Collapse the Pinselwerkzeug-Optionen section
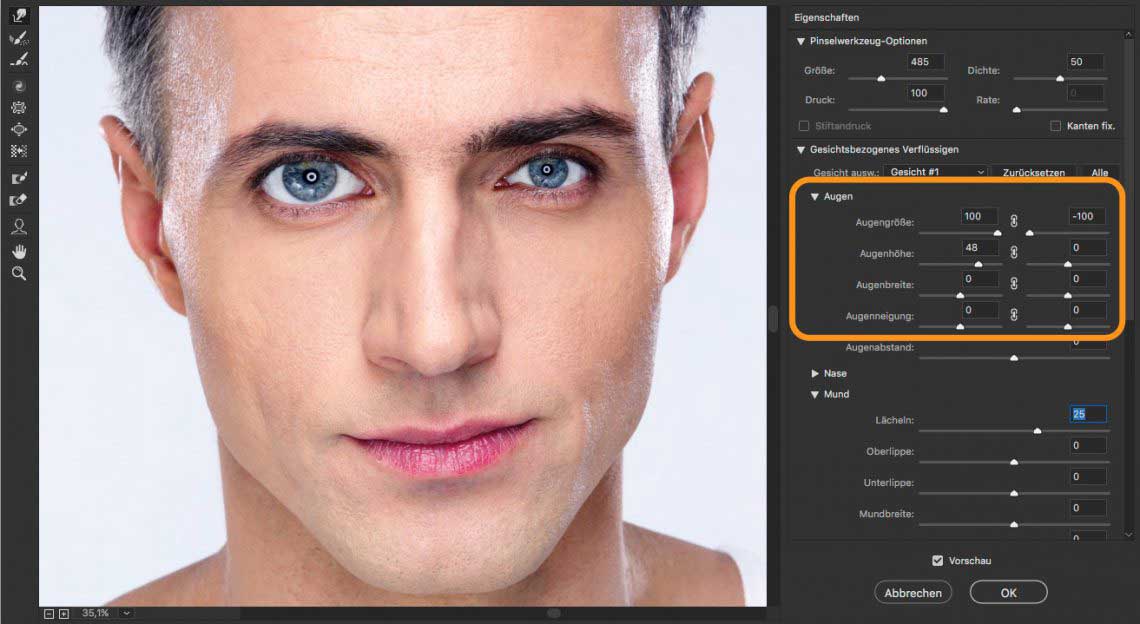This screenshot has width=1140, height=624. [x=801, y=41]
